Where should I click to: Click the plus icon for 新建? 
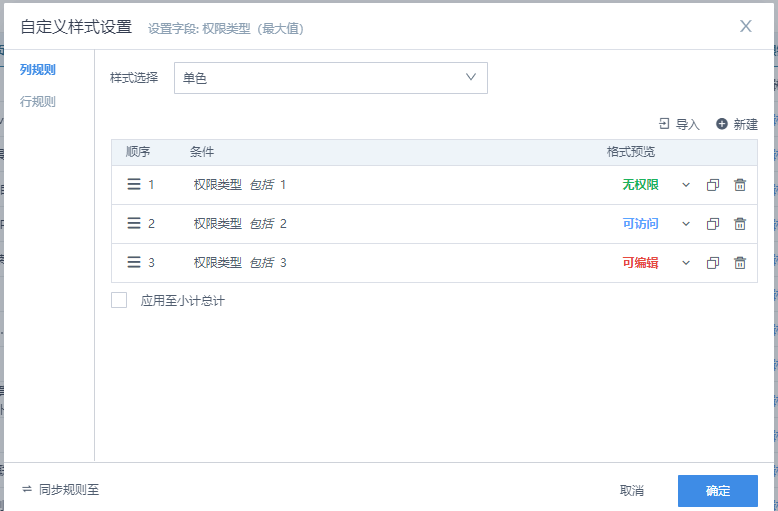pos(722,124)
